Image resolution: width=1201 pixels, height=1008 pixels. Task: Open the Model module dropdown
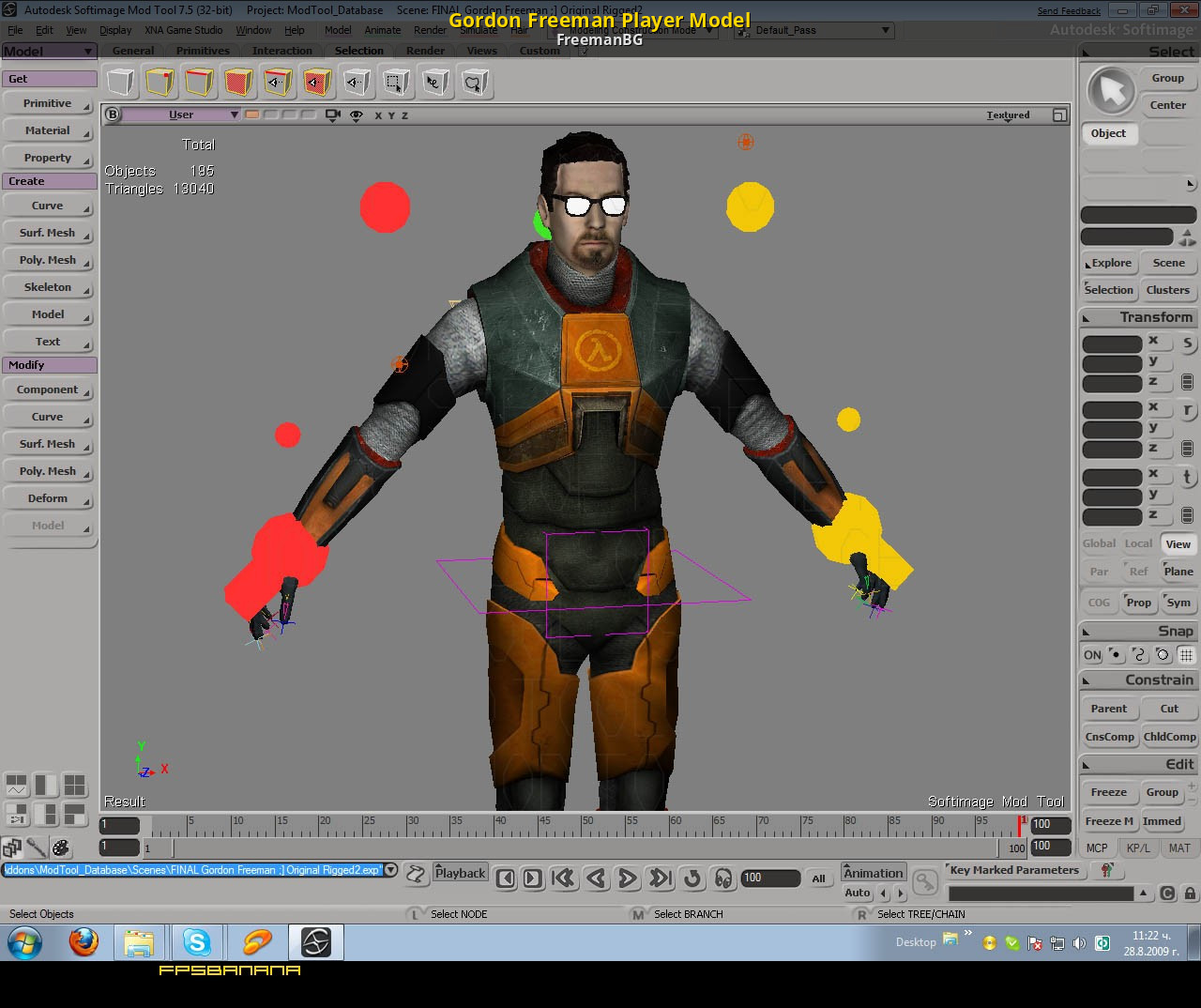pos(49,52)
